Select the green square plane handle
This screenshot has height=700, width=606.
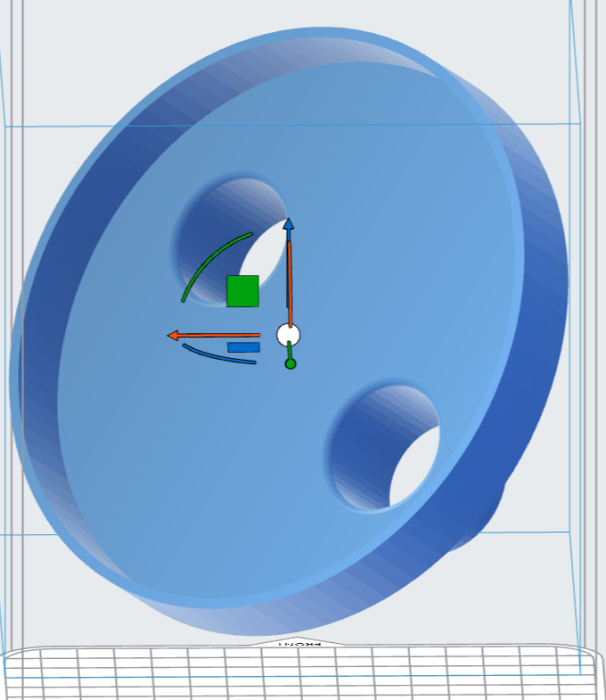pyautogui.click(x=242, y=291)
